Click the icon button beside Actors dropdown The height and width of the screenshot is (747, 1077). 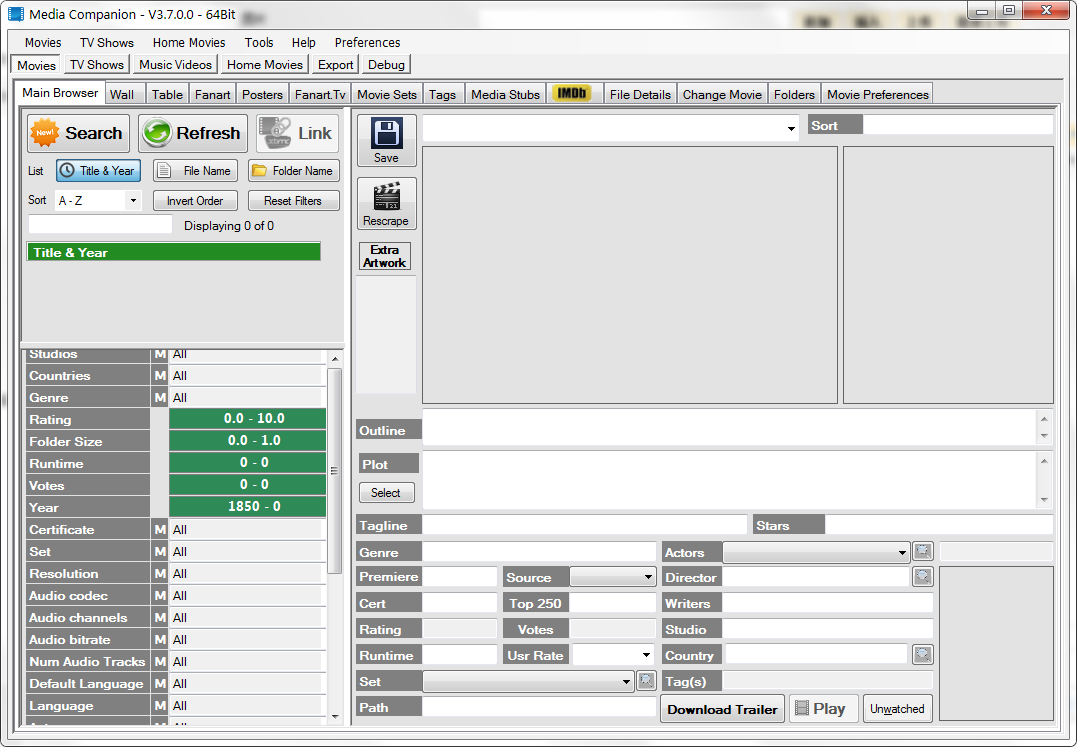click(x=922, y=551)
